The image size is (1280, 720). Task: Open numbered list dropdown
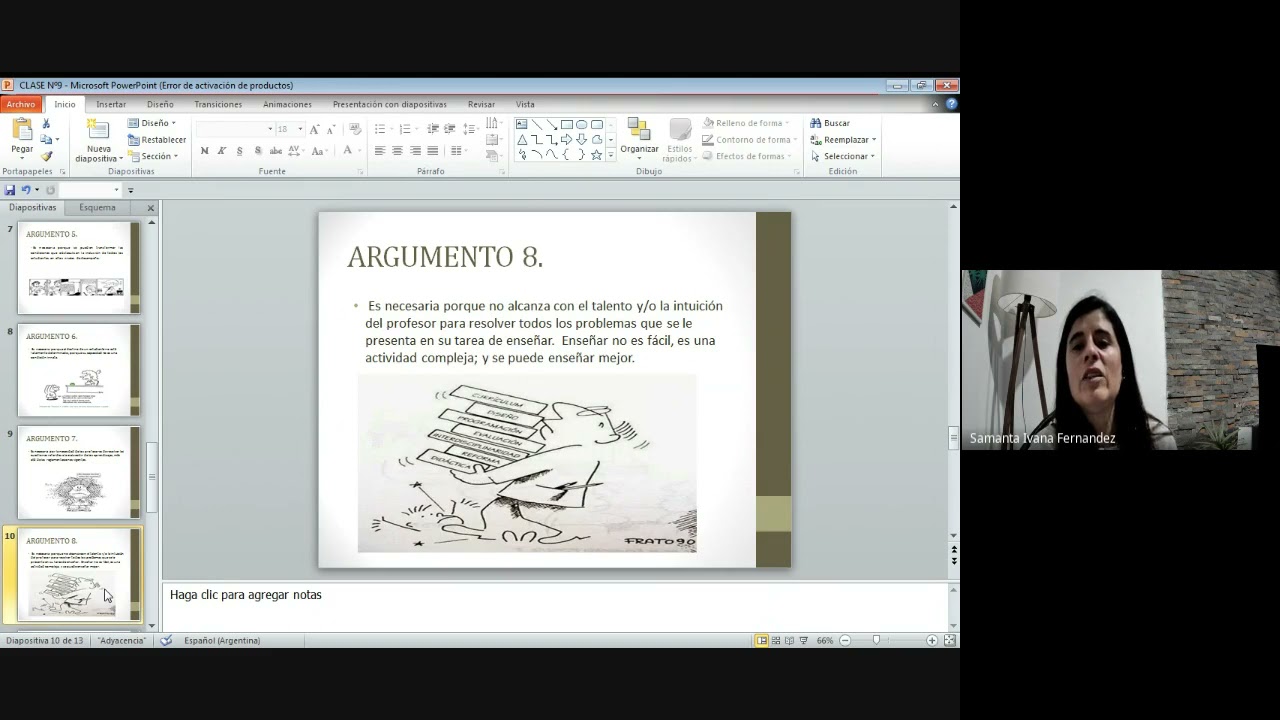pos(417,129)
